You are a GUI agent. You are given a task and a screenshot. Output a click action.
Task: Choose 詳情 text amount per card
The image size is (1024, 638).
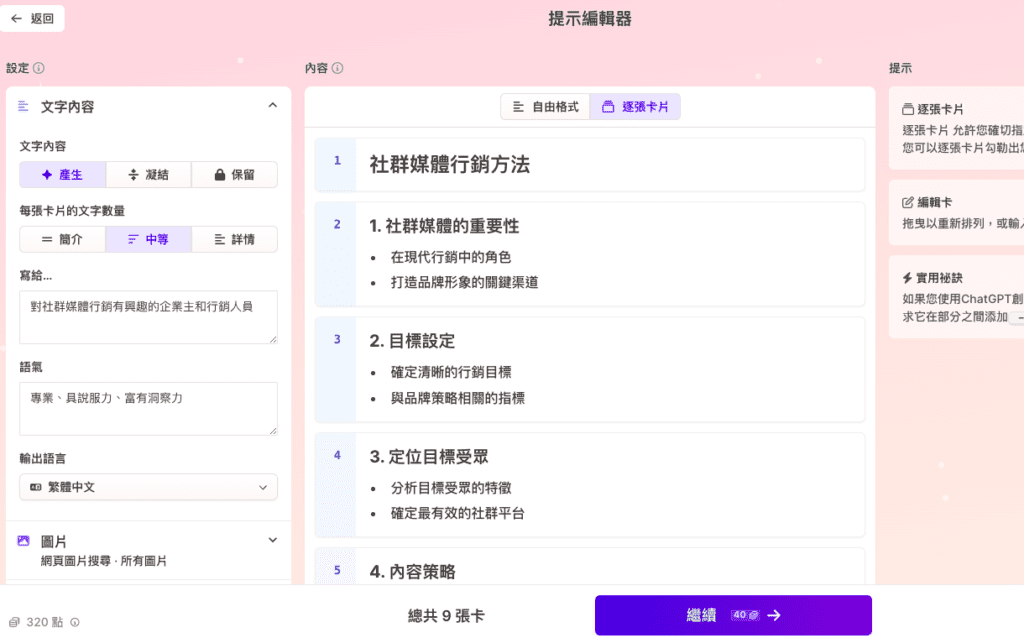pyautogui.click(x=234, y=239)
